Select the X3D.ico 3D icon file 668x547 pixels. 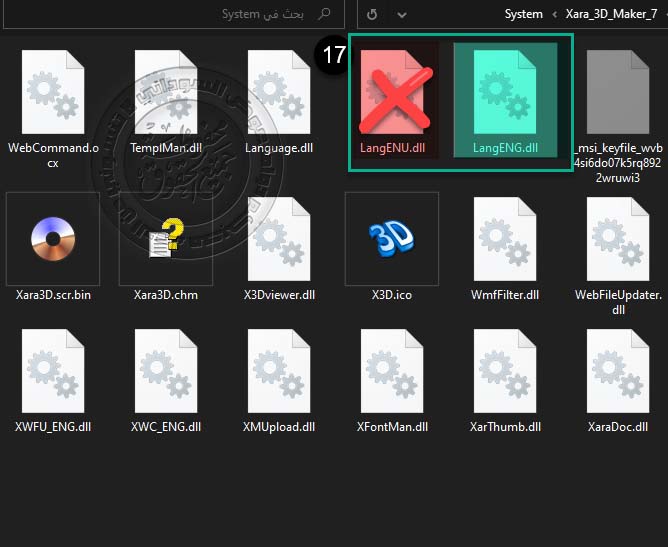[x=392, y=240]
